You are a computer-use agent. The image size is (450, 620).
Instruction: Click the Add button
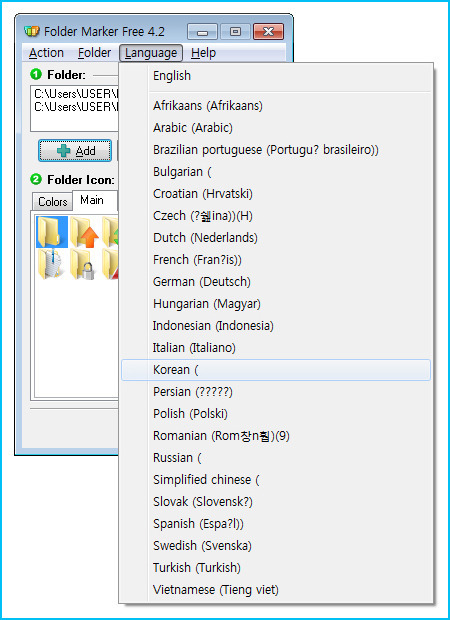point(75,151)
